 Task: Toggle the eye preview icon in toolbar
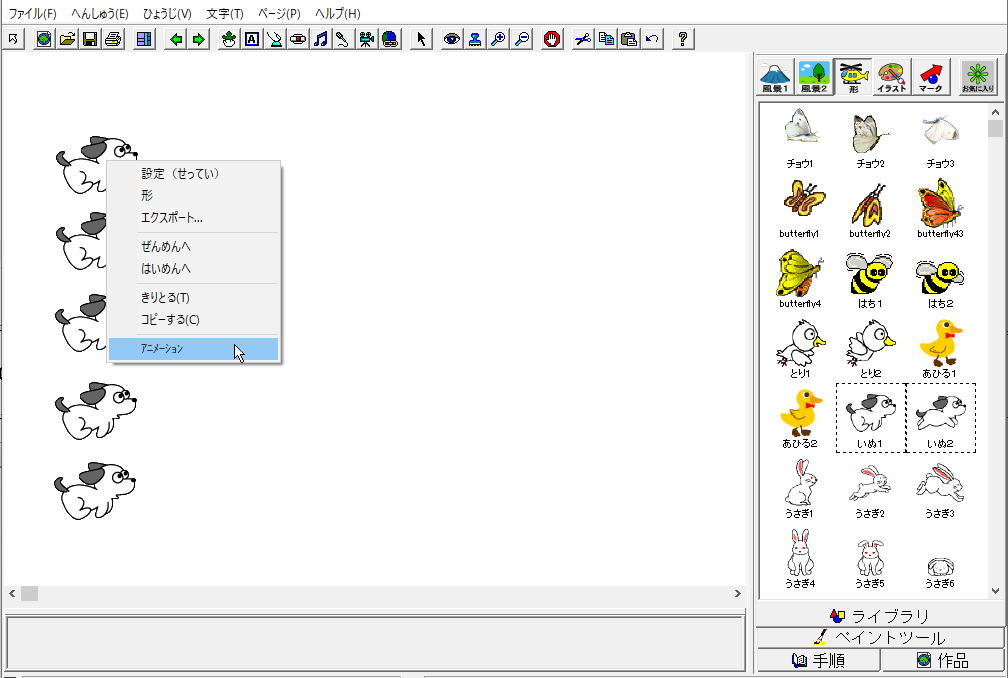[452, 39]
